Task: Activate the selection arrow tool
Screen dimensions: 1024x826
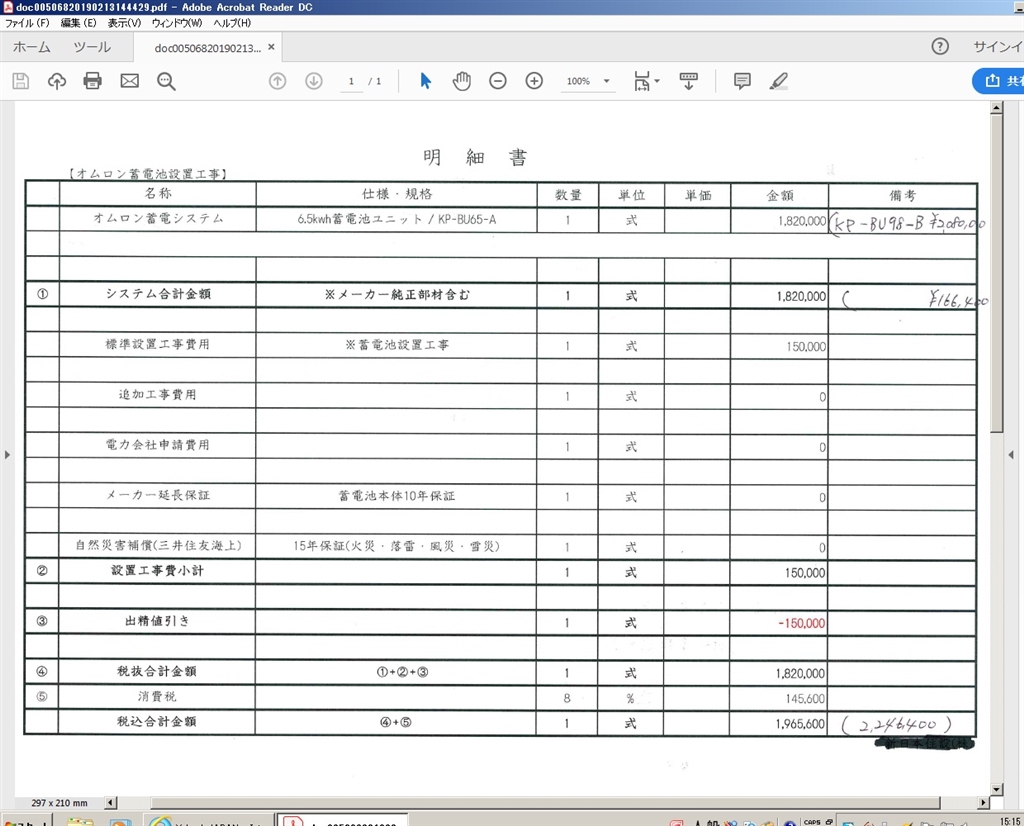Action: [425, 81]
